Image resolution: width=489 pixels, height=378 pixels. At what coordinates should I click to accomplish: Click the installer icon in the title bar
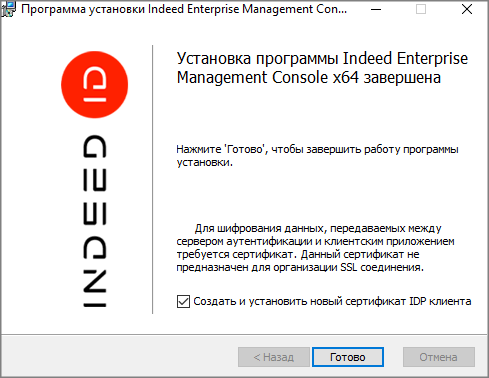coord(8,9)
